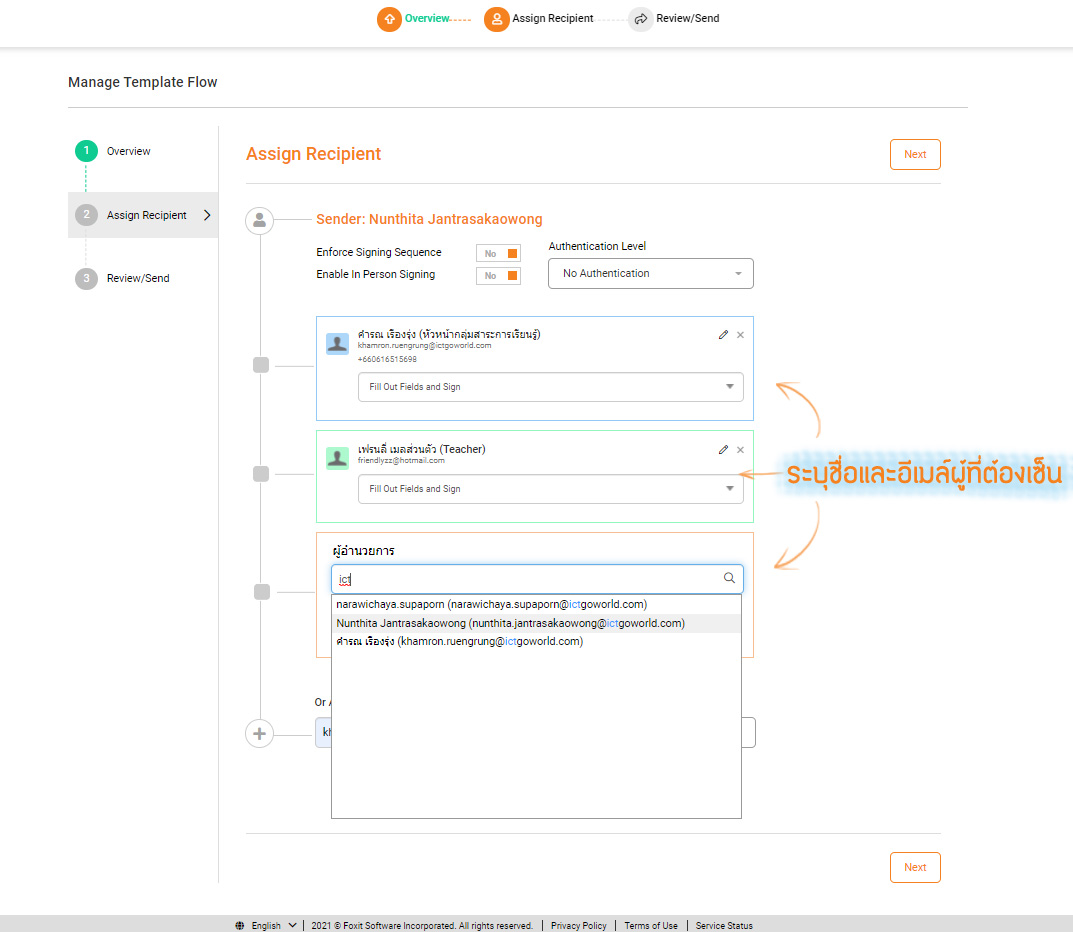Click step 3 circle in sidebar
The image size is (1073, 932).
86,279
